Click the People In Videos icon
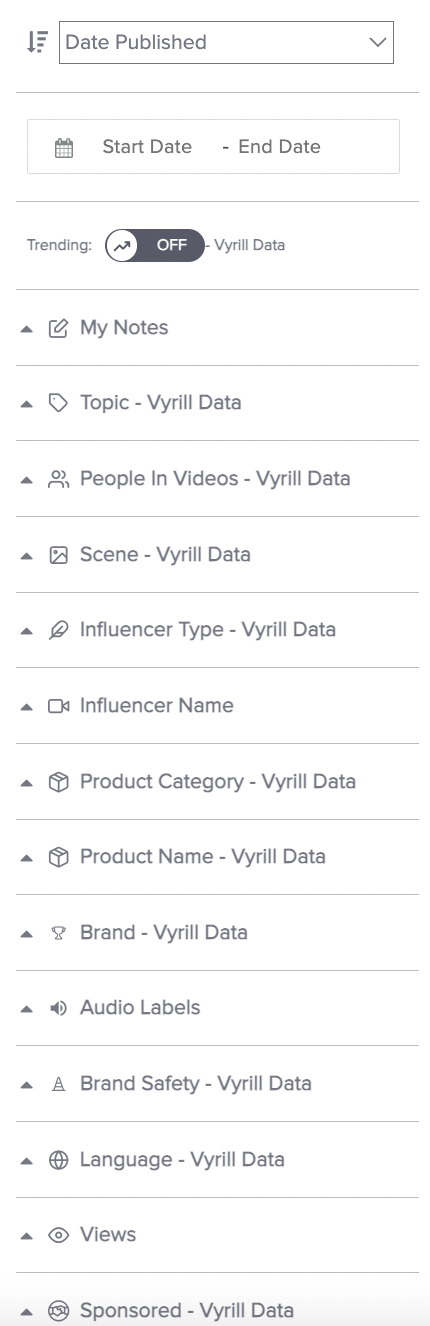Viewport: 430px width, 1326px height. pyautogui.click(x=58, y=479)
